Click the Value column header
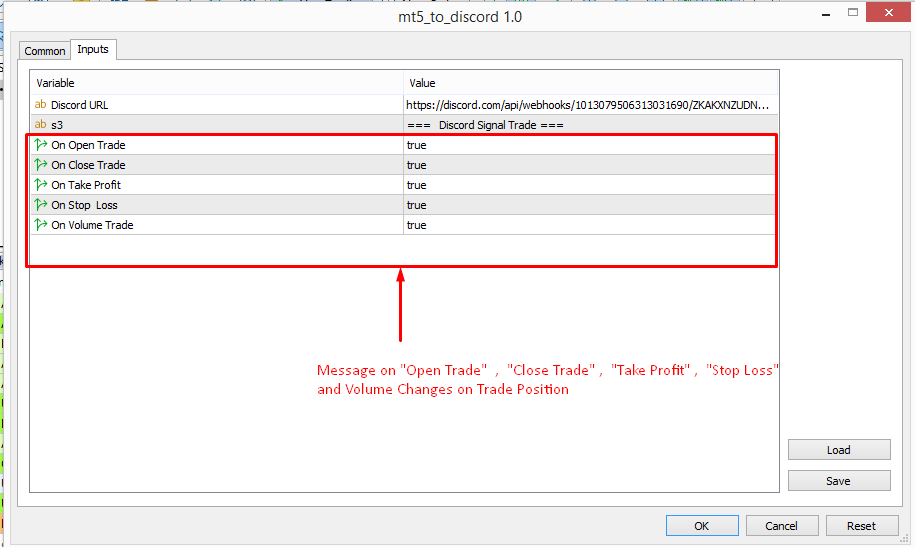Viewport: 915px width, 547px height. pos(591,83)
